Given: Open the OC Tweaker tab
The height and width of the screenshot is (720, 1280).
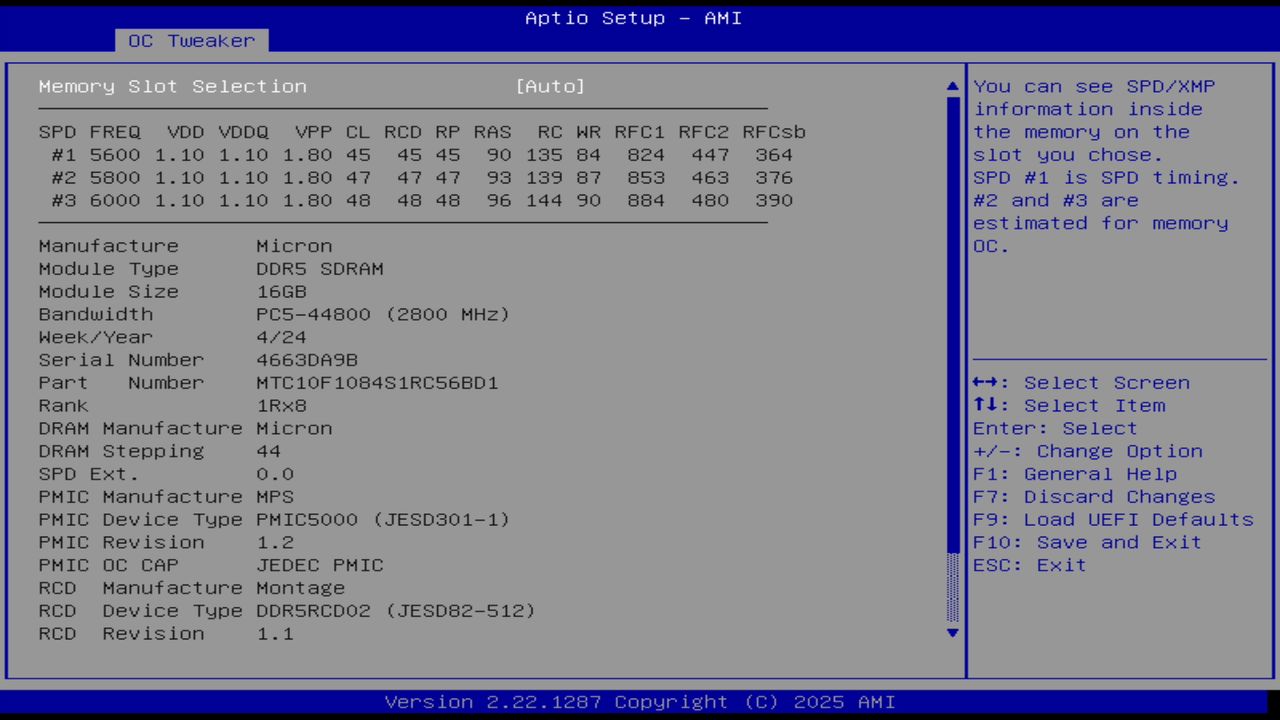Looking at the screenshot, I should click(x=191, y=41).
